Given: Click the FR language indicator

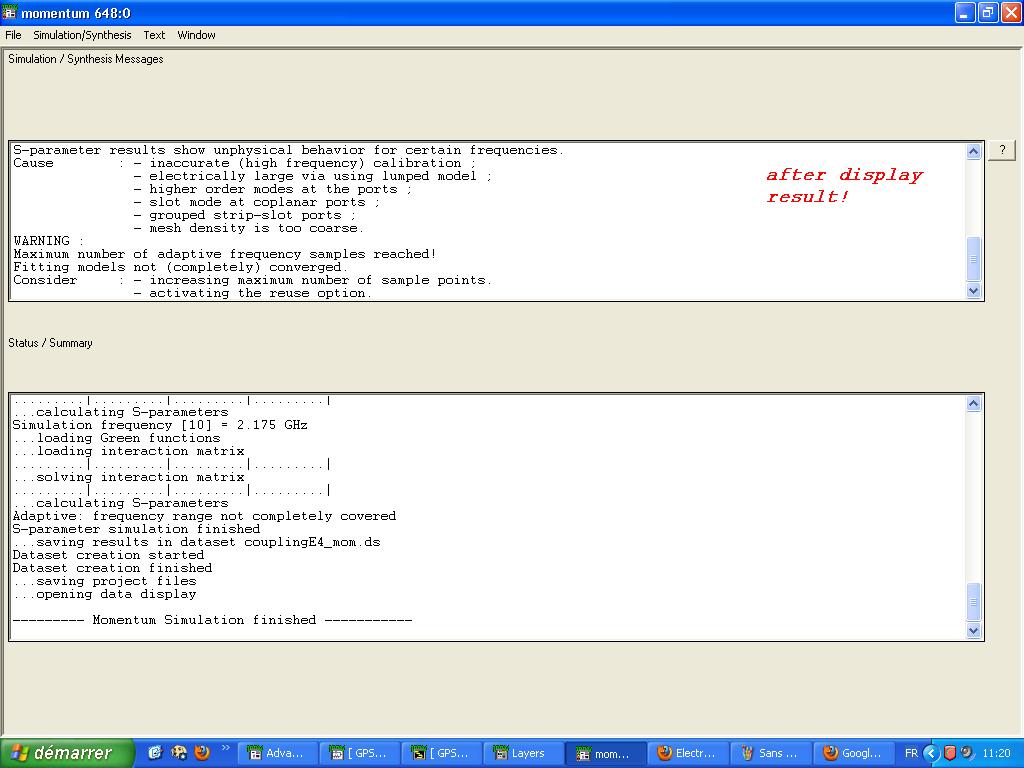Looking at the screenshot, I should click(911, 754).
